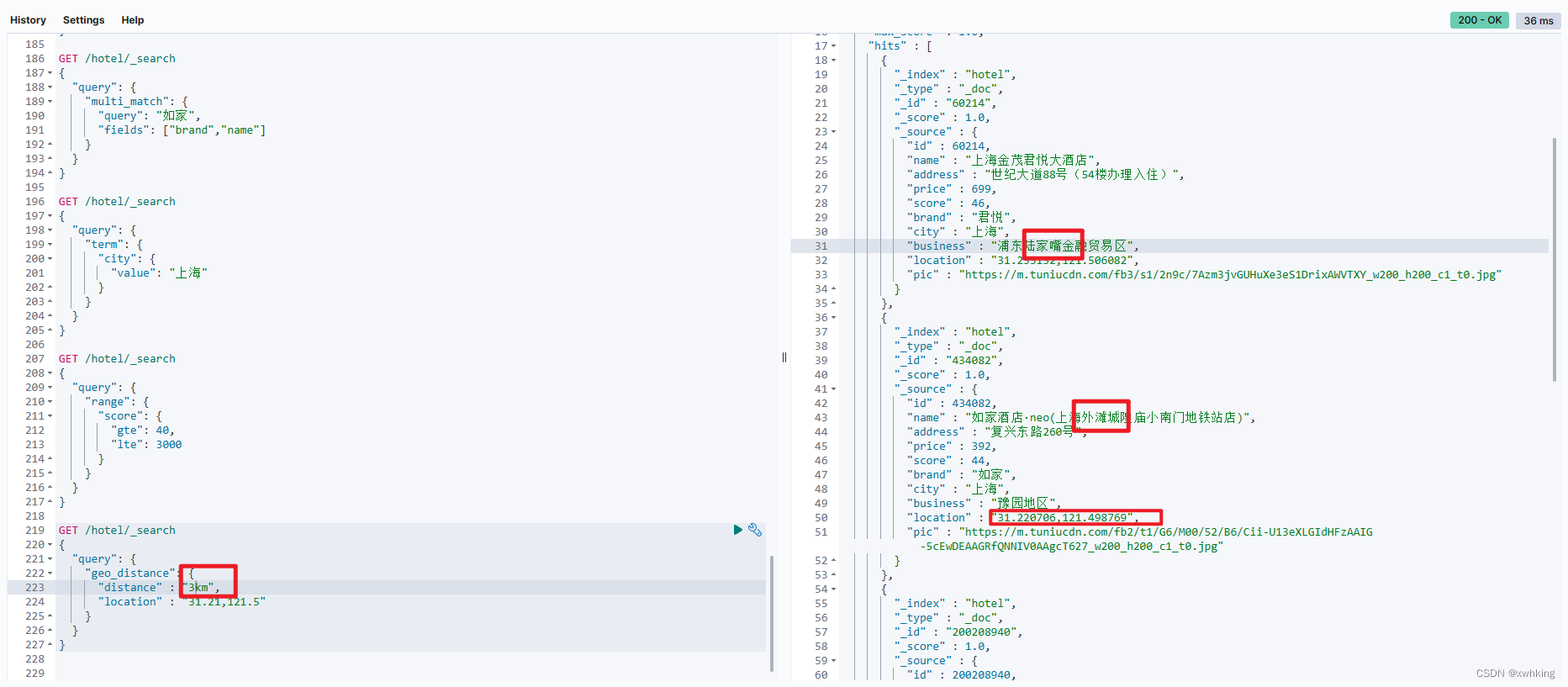
Task: Click the GET /hotel/_search line 196
Action: [x=117, y=202]
